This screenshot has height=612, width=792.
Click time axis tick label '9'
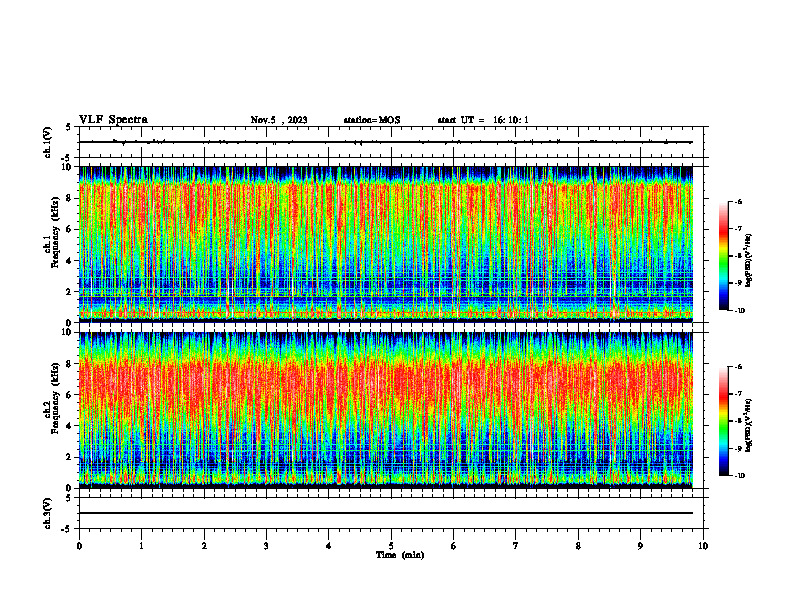click(640, 546)
